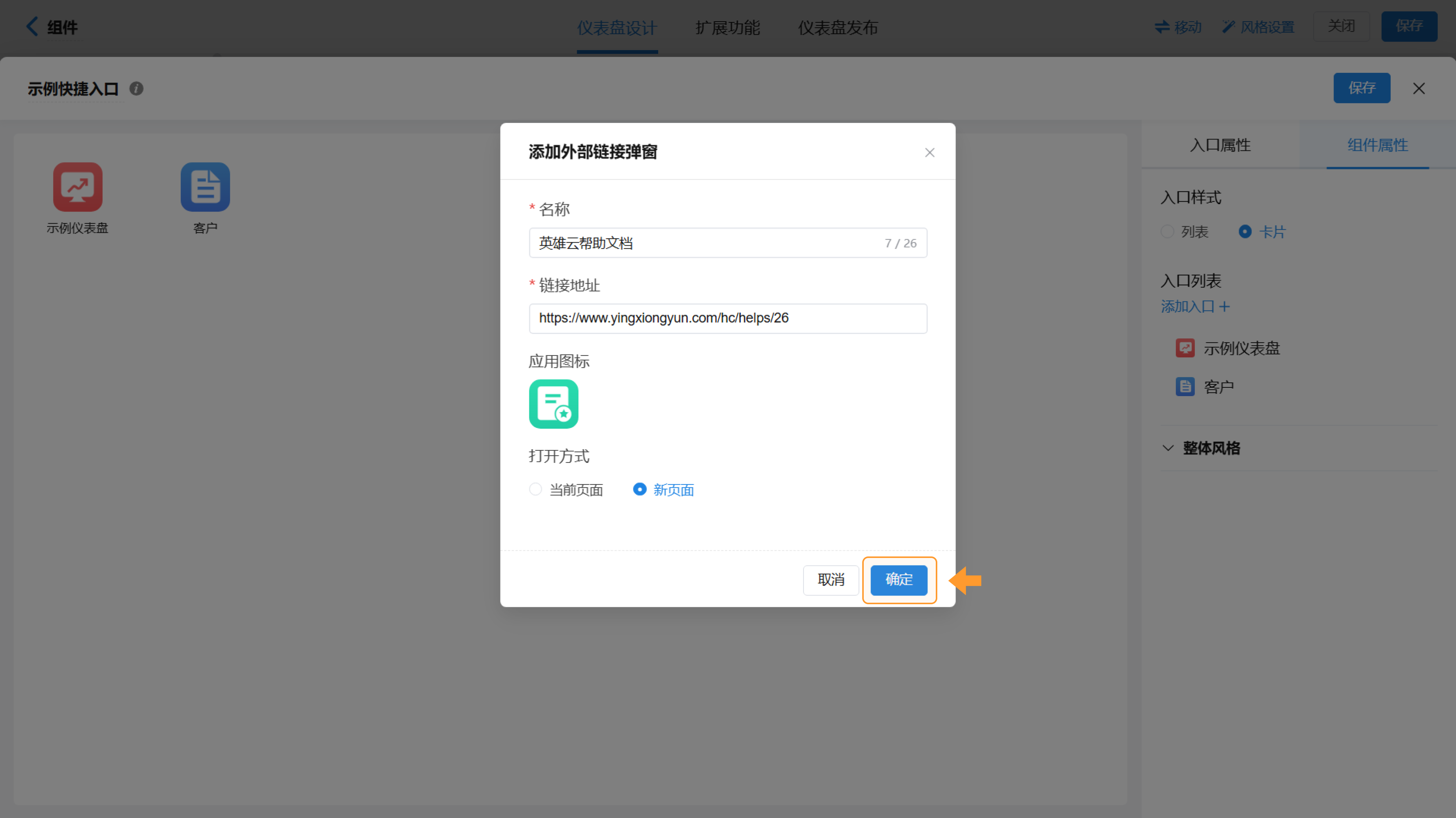
Task: Choose 卡片 entry style
Action: tap(1262, 232)
